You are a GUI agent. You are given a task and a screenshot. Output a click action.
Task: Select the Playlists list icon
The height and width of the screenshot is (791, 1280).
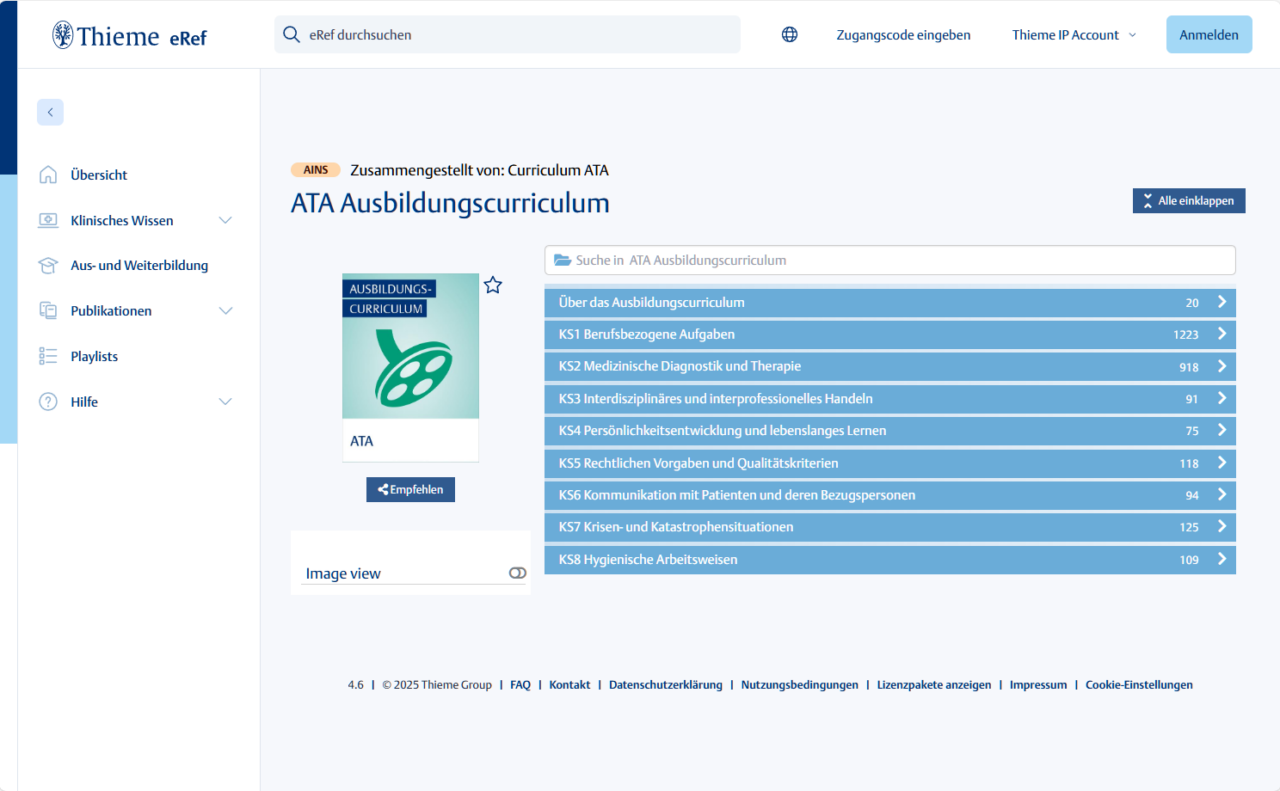point(49,356)
